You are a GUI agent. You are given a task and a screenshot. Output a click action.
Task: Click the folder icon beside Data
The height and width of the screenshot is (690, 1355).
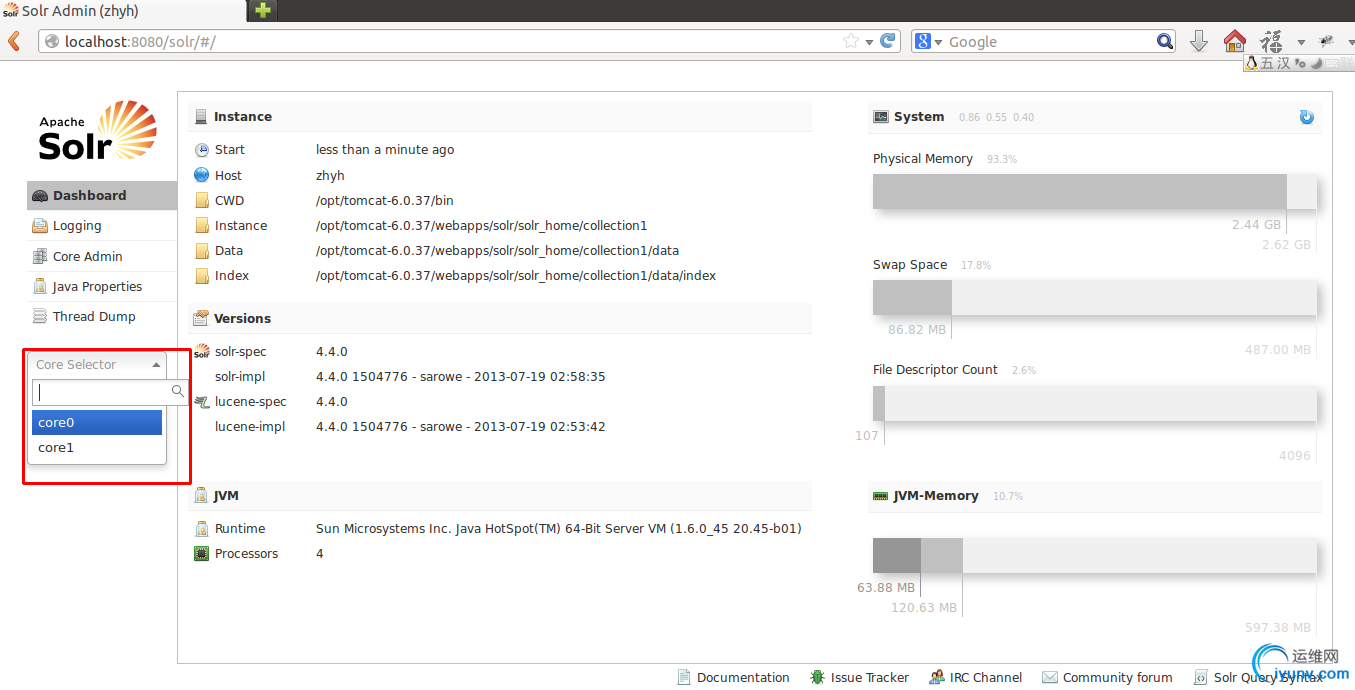202,250
